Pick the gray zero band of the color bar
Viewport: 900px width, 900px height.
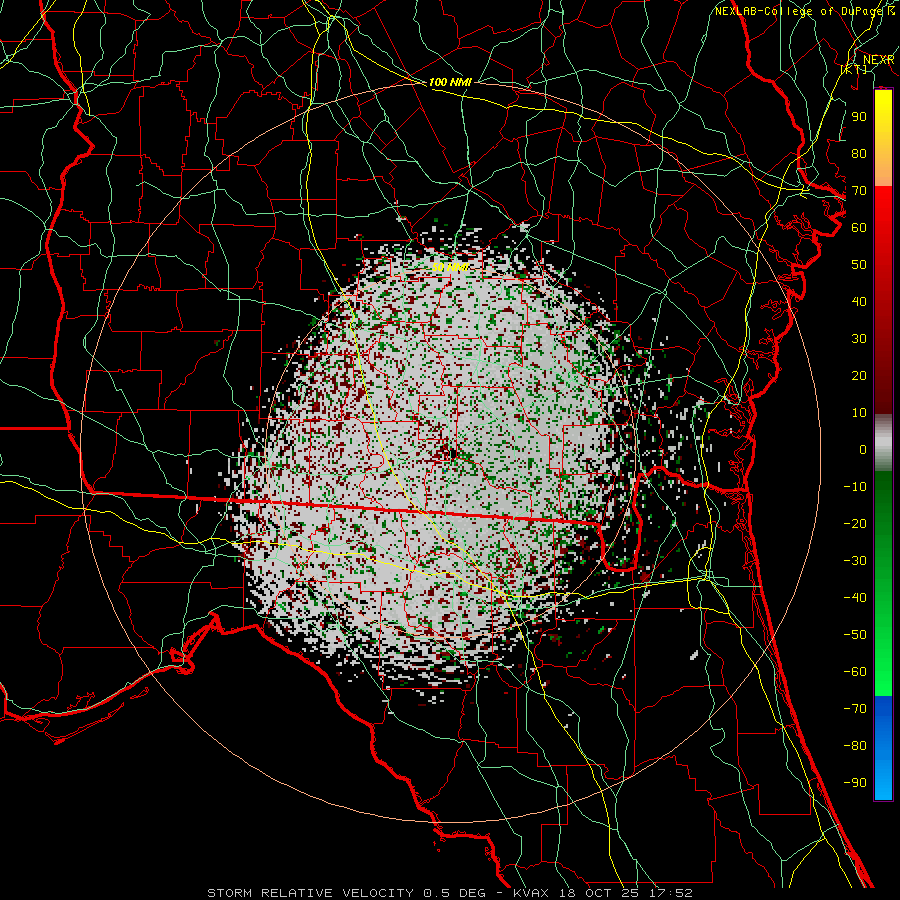point(883,443)
